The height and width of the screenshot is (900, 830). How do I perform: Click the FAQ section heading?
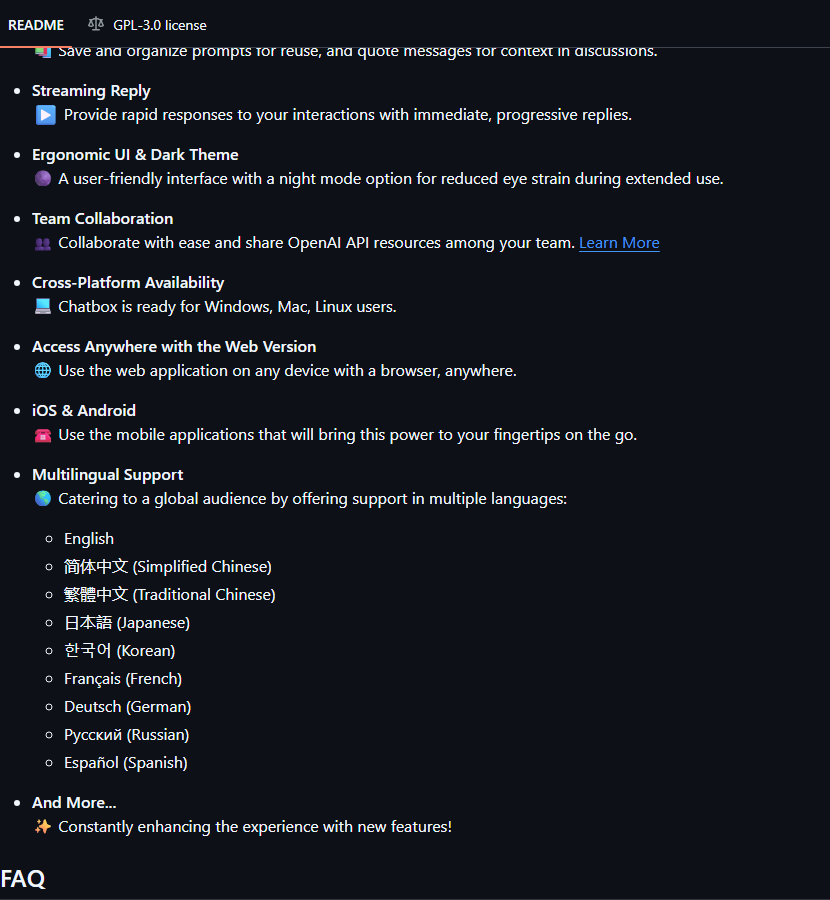point(23,878)
